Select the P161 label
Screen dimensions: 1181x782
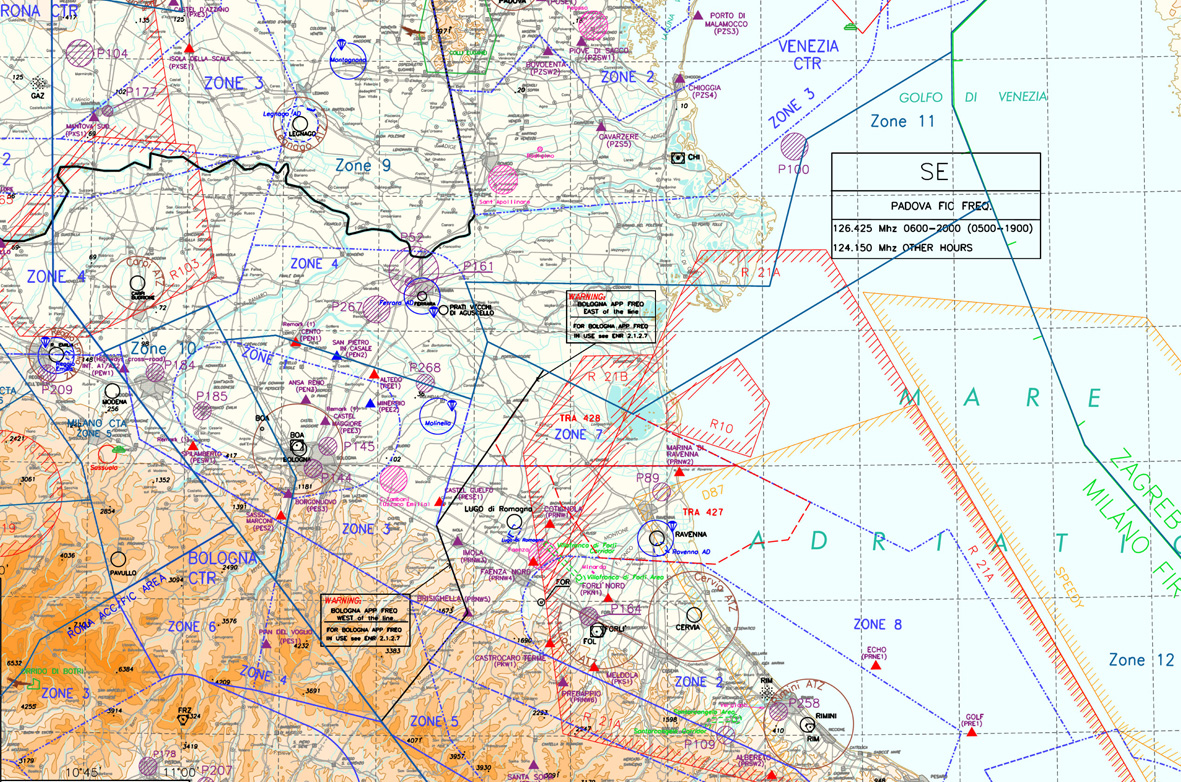click(478, 267)
